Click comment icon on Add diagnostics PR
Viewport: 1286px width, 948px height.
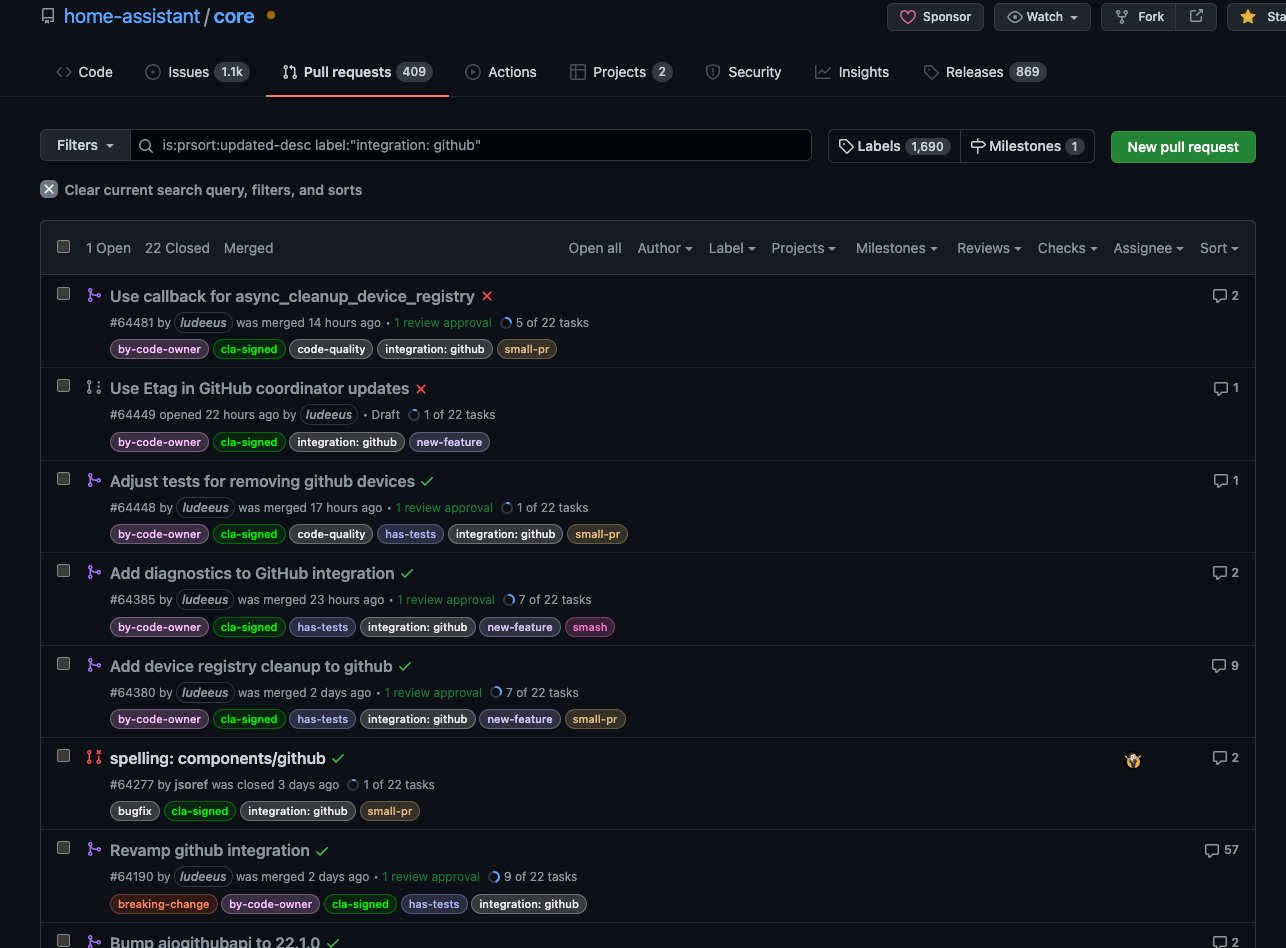pos(1220,573)
